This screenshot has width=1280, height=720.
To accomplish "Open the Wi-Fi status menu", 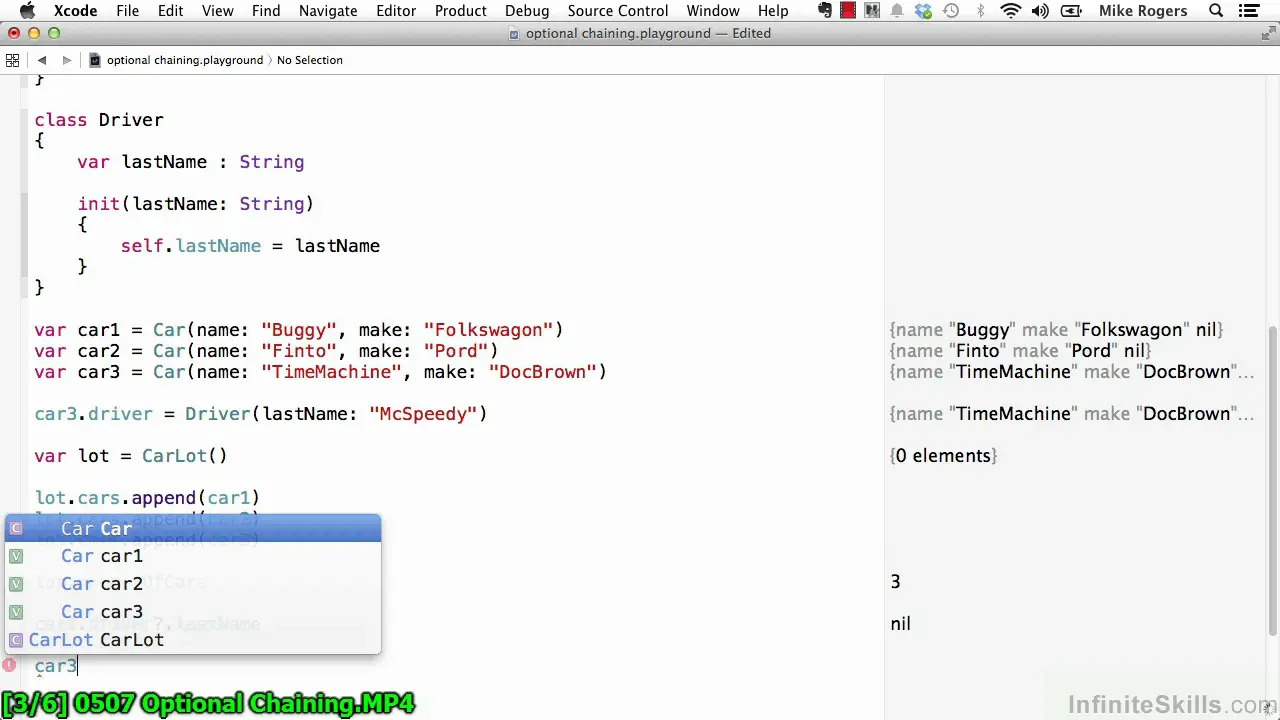I will (1011, 11).
